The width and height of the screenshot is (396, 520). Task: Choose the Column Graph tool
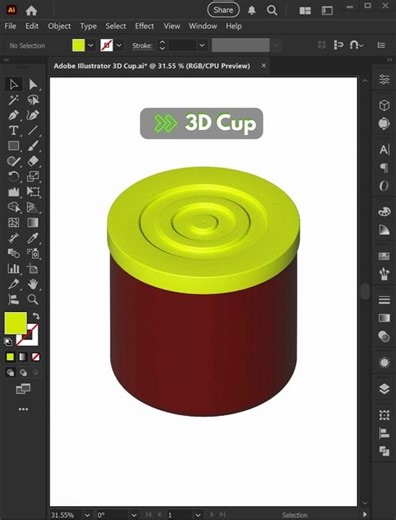(13, 269)
